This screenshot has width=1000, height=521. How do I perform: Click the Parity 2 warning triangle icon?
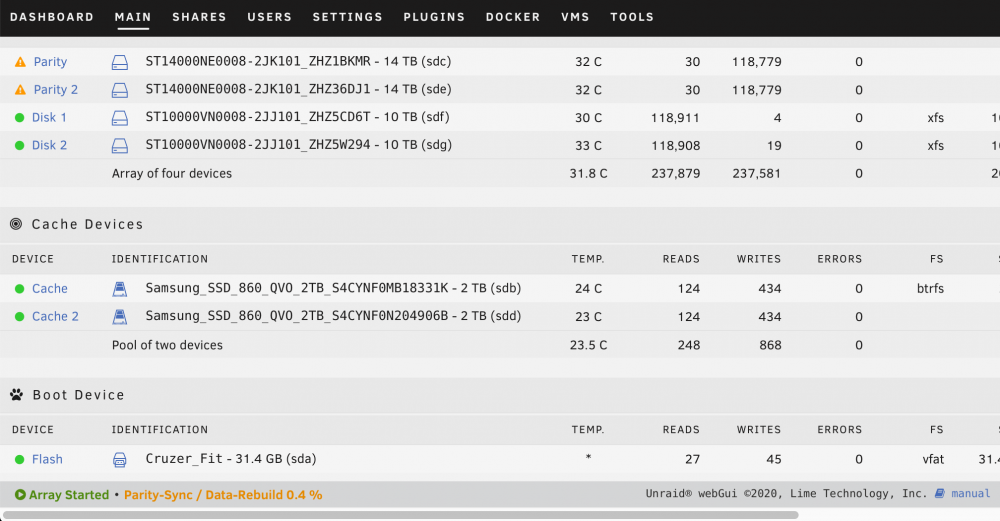click(20, 90)
